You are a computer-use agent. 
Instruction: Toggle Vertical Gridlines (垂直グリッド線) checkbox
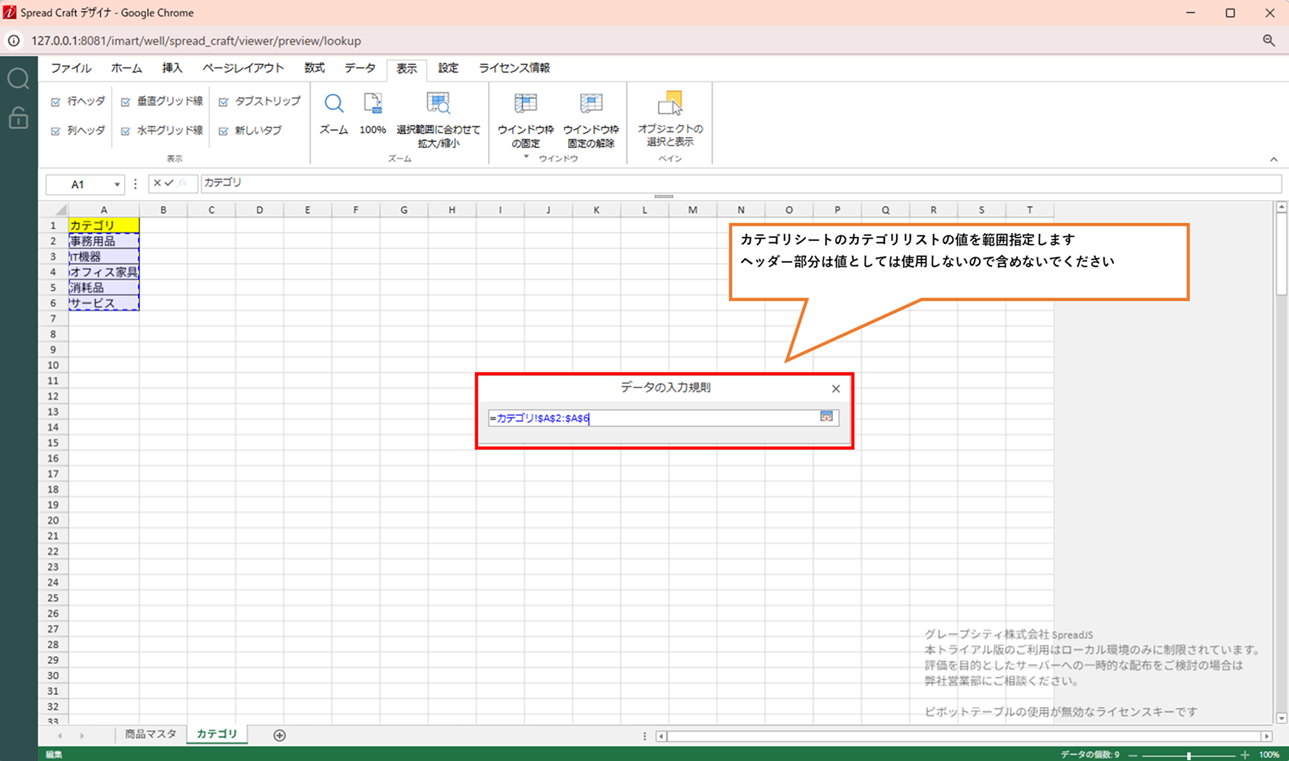coord(125,102)
